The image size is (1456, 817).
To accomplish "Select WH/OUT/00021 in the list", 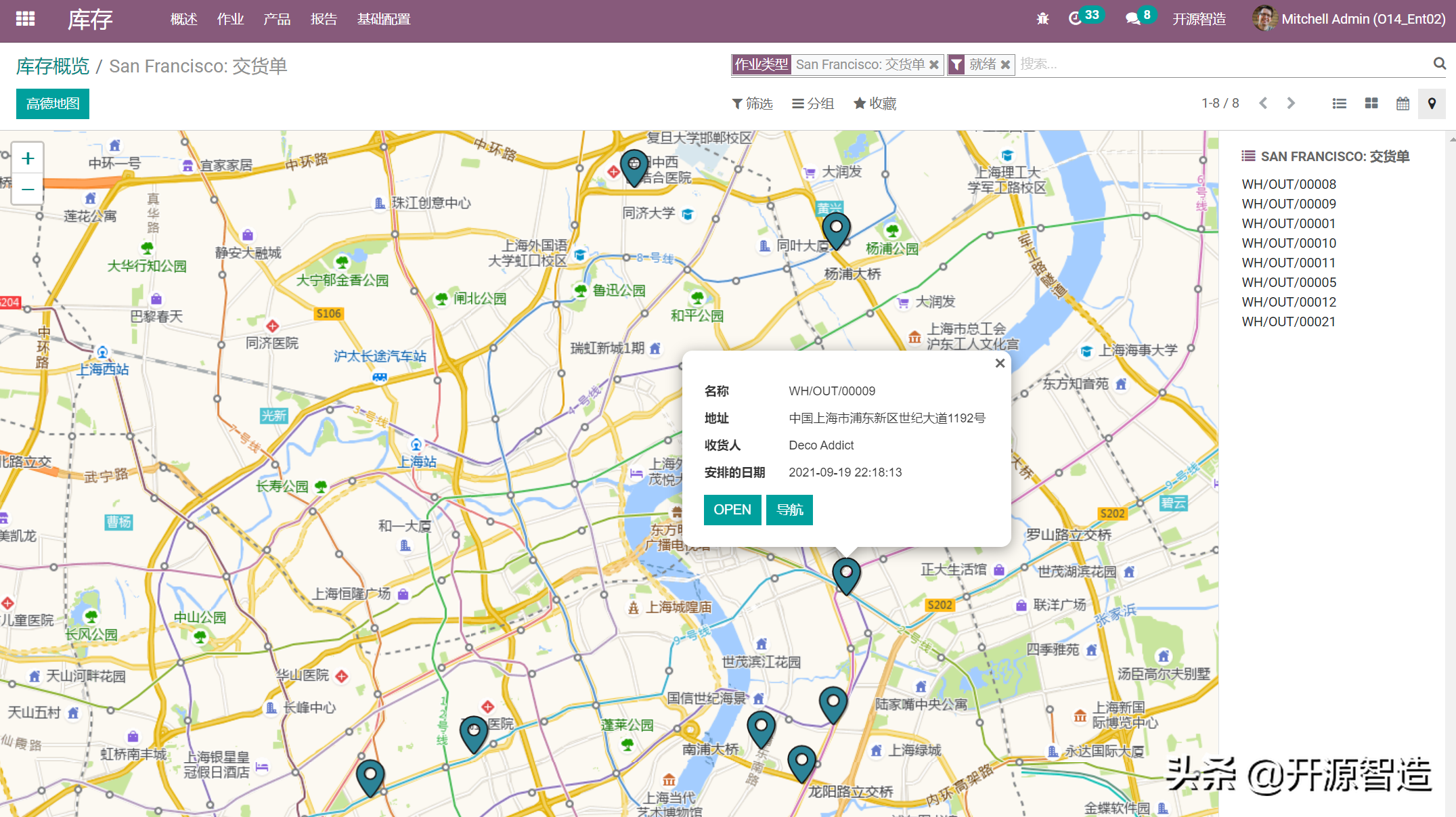I will 1289,322.
